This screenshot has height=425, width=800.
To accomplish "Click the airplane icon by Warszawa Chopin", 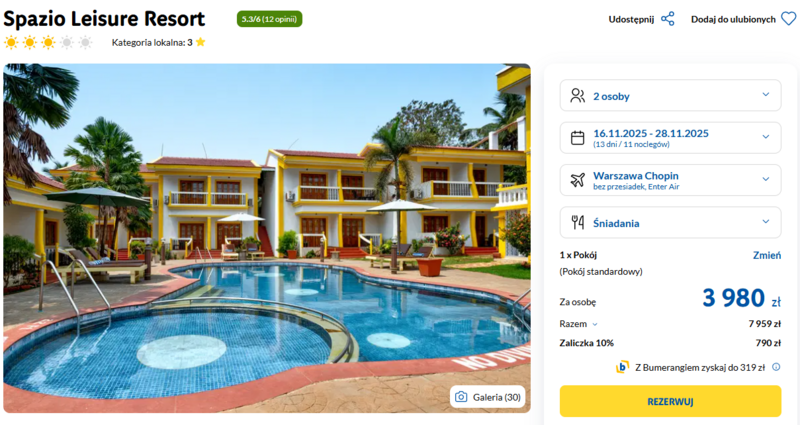I will click(578, 180).
